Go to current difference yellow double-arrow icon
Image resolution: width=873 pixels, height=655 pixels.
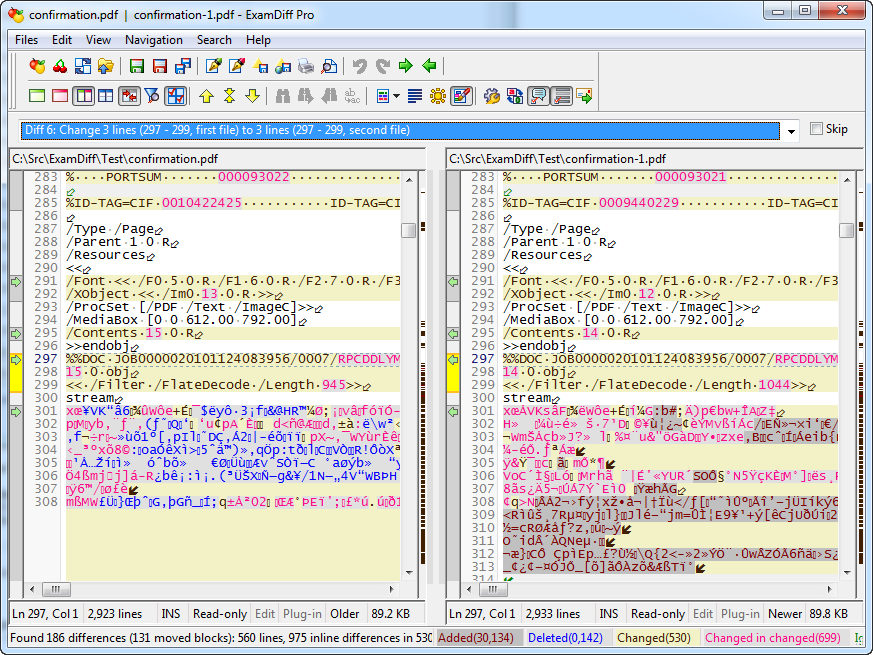tap(229, 96)
